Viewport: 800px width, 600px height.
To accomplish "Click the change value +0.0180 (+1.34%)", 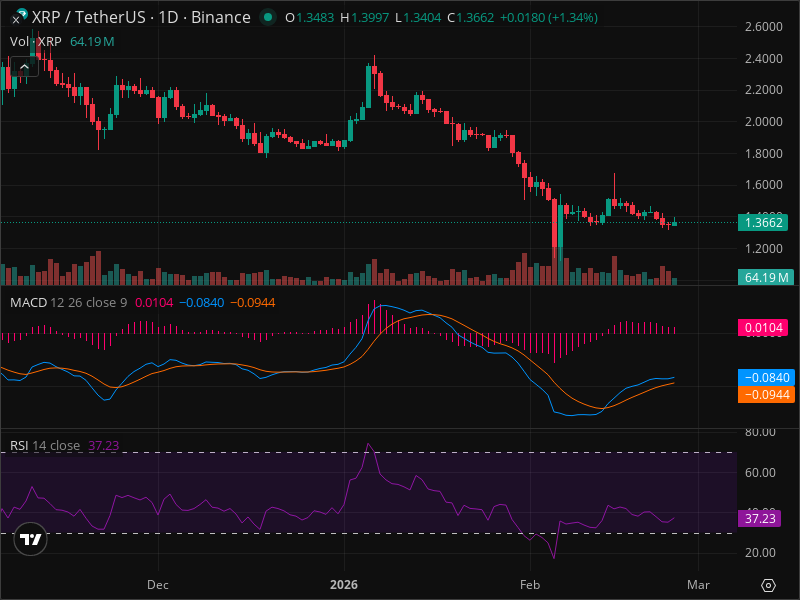I will (x=548, y=18).
